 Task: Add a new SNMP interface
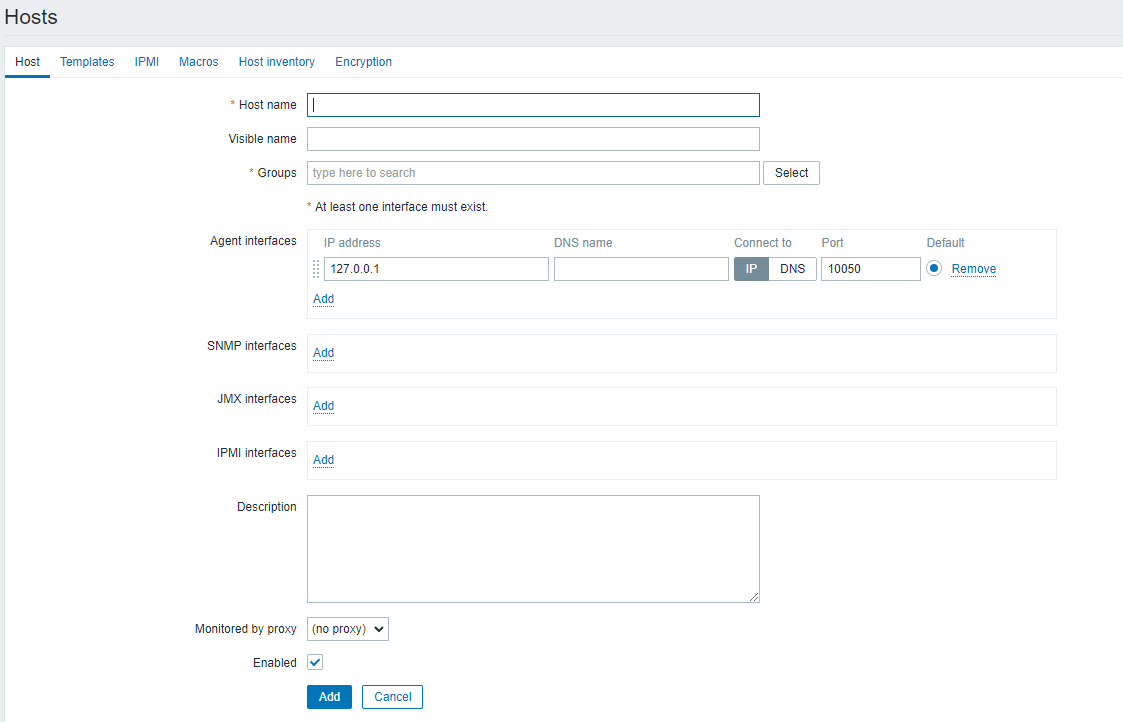323,353
